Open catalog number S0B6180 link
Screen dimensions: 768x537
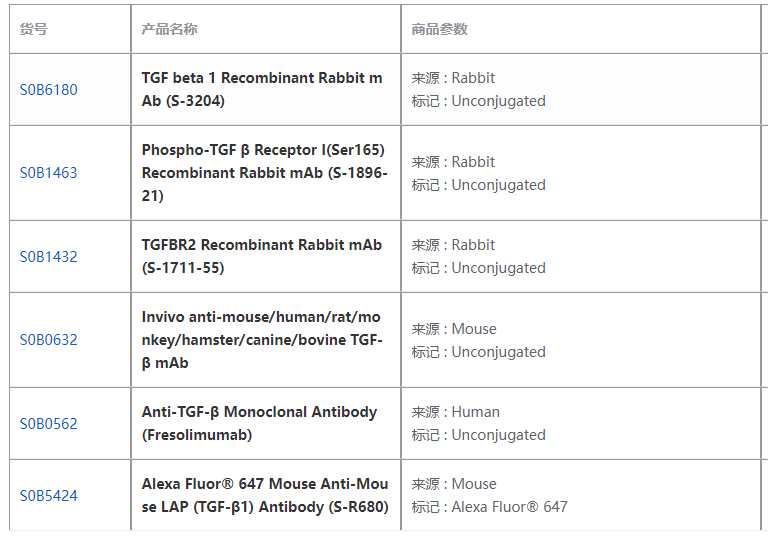tap(48, 90)
